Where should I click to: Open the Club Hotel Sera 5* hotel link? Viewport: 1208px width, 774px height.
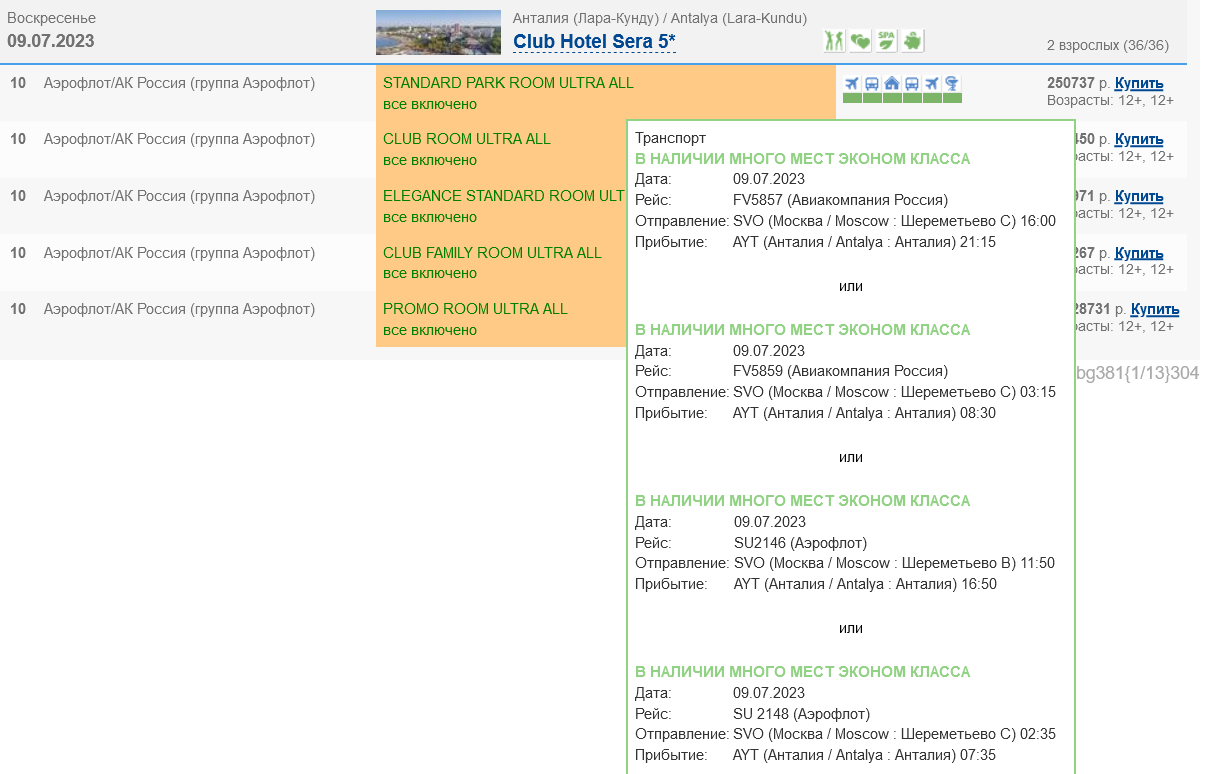pyautogui.click(x=594, y=42)
